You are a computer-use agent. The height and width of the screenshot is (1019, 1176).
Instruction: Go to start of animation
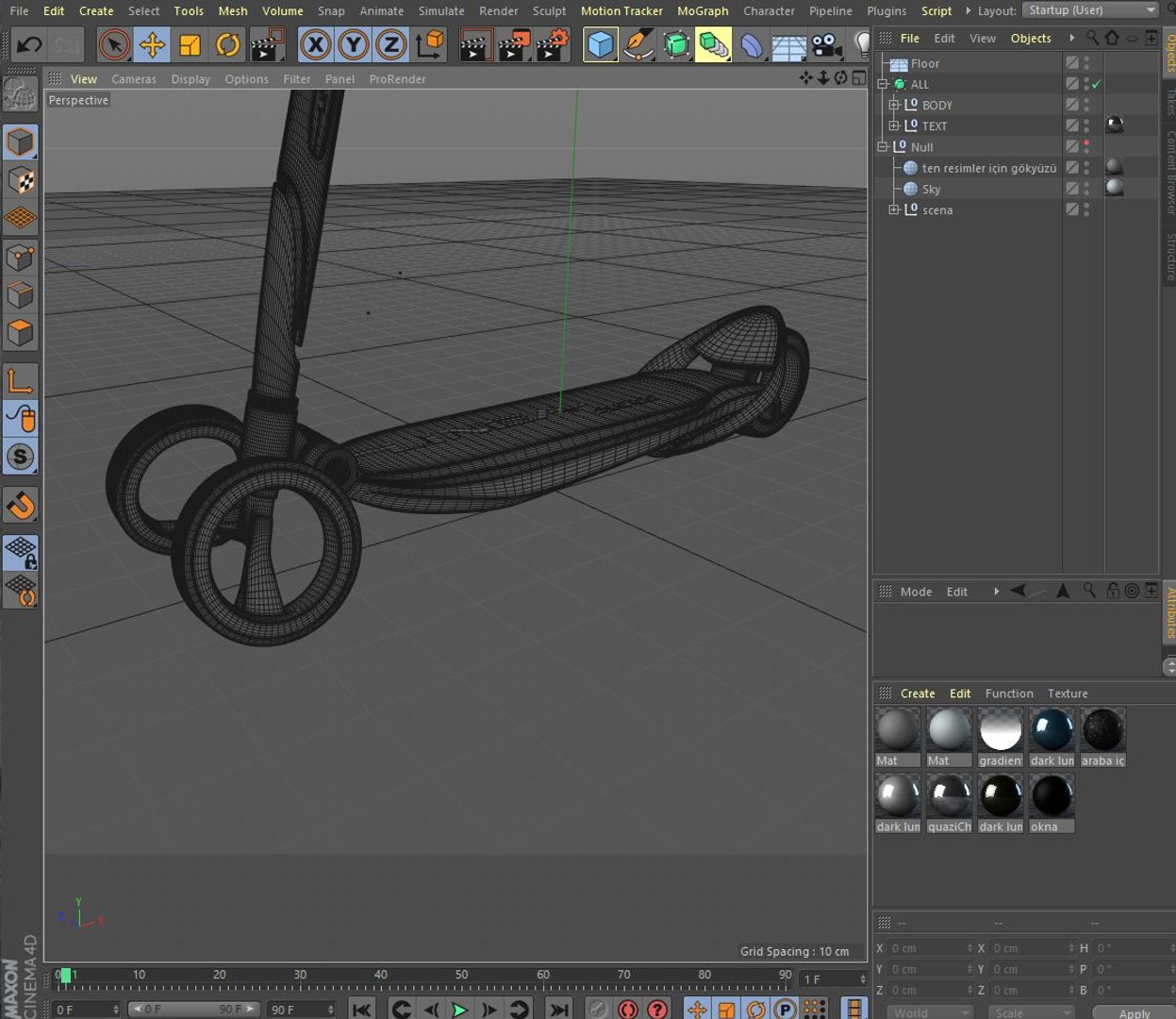click(x=361, y=1010)
